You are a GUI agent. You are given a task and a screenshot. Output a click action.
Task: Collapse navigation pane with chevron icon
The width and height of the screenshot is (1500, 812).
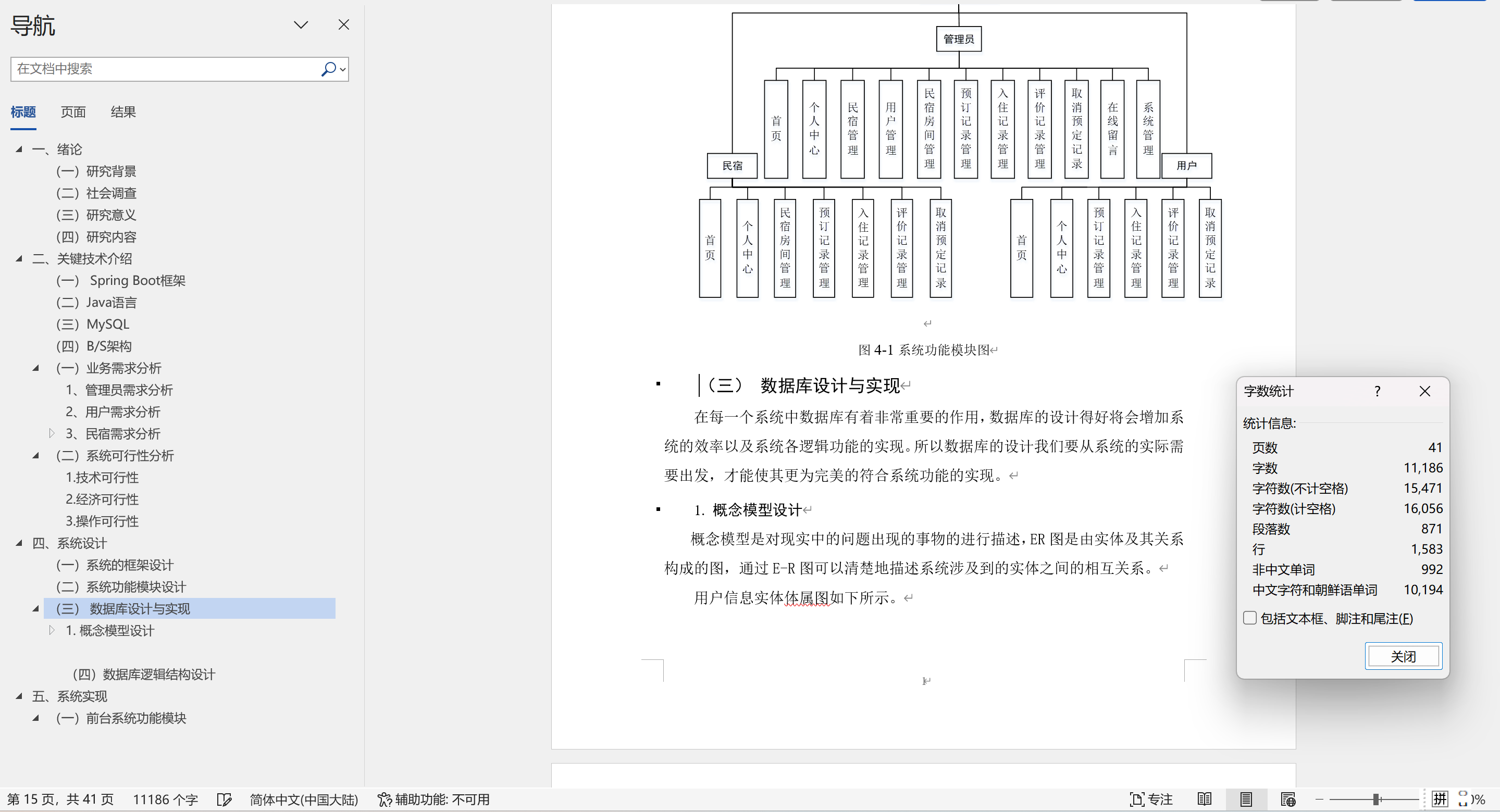301,24
